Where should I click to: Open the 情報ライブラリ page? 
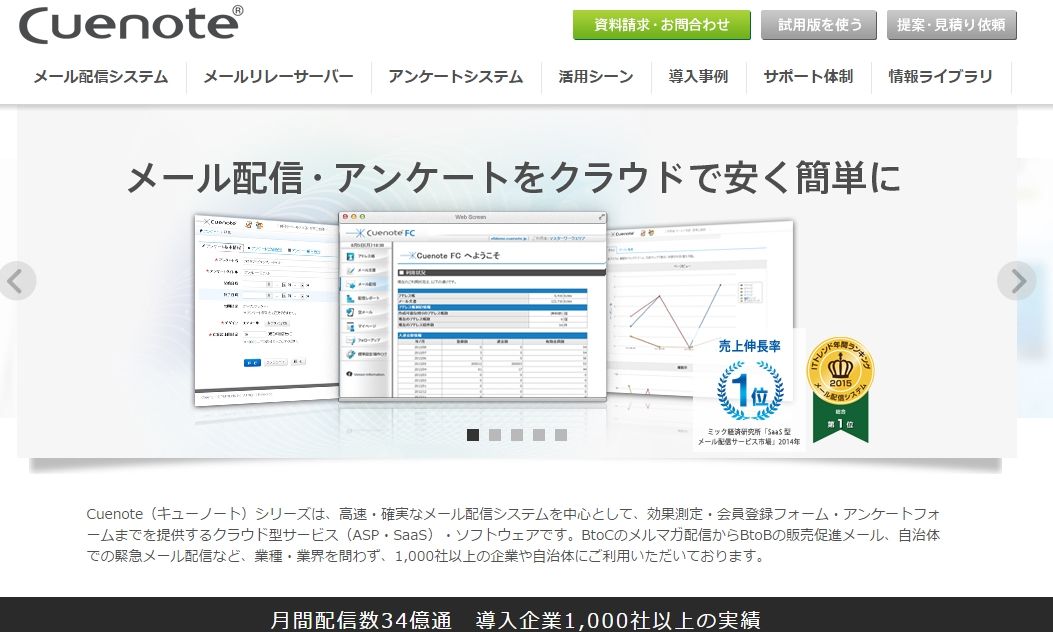tap(939, 76)
